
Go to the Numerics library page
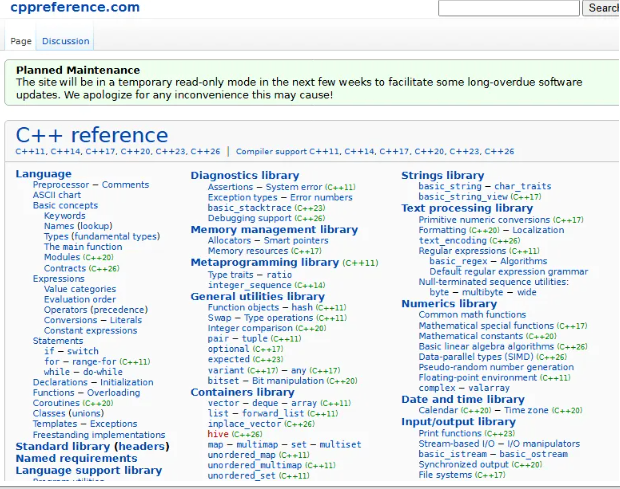click(x=449, y=303)
